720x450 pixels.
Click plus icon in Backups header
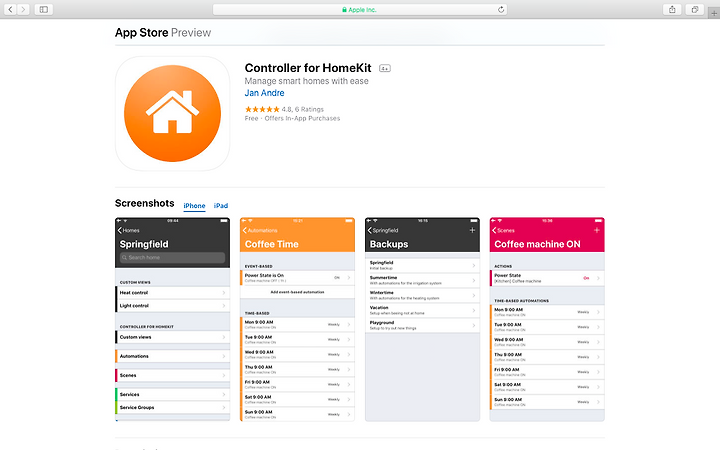[x=472, y=230]
